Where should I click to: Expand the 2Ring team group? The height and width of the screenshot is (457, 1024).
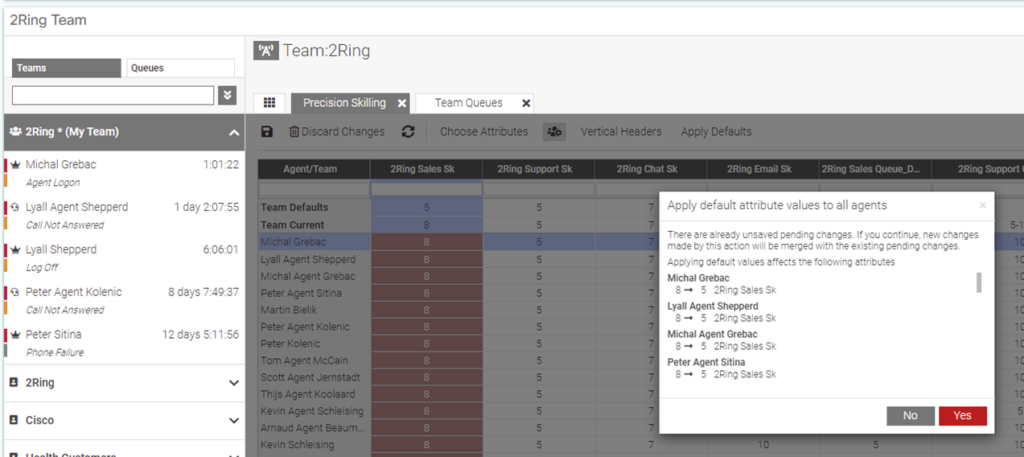(234, 383)
